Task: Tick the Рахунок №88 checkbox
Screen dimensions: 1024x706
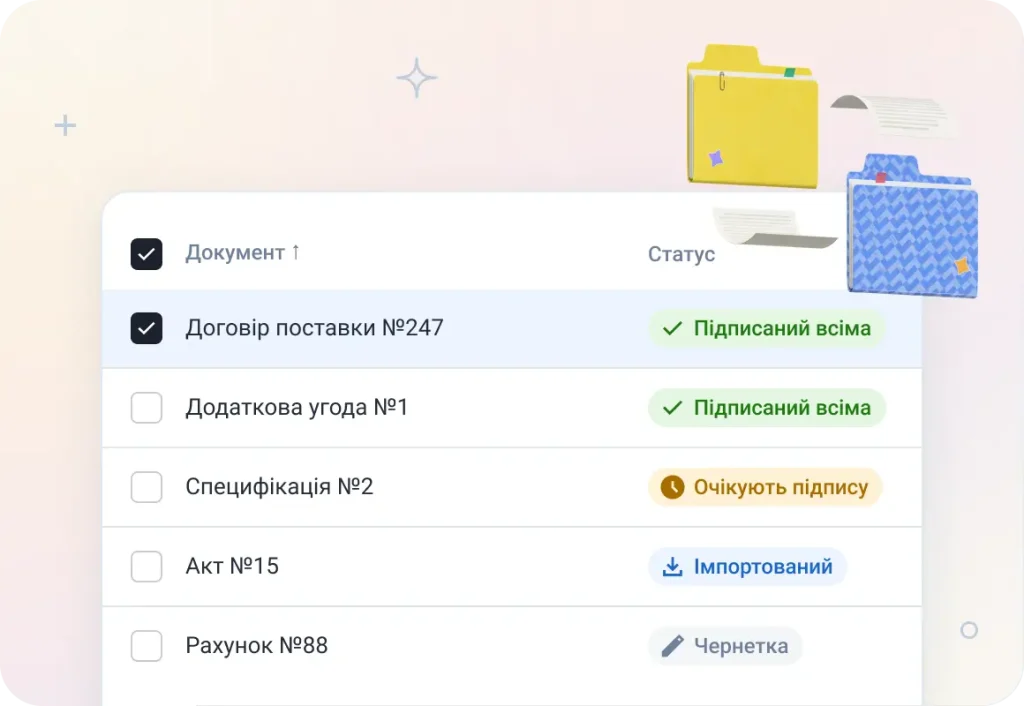Action: tap(146, 646)
